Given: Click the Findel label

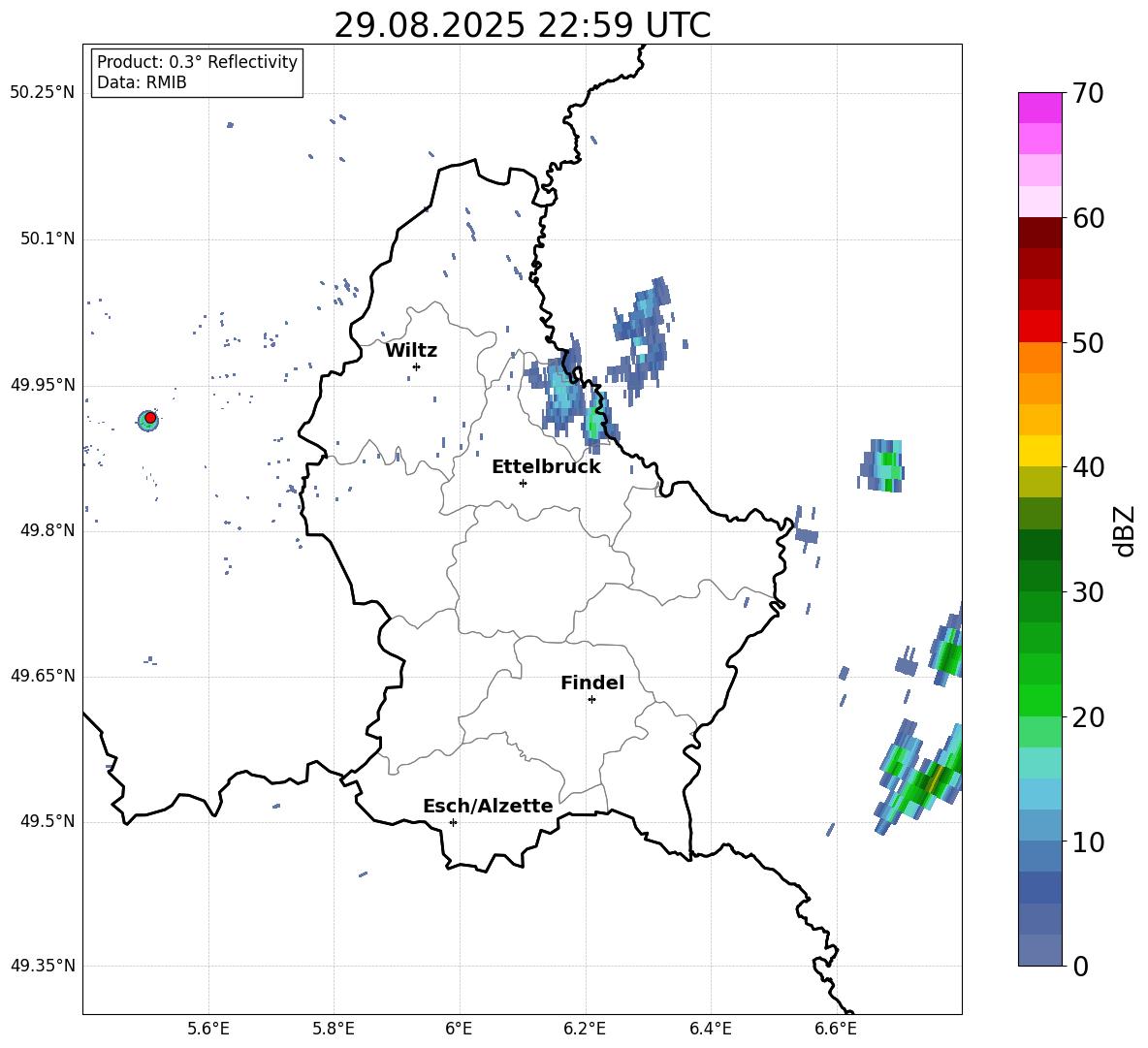Looking at the screenshot, I should pyautogui.click(x=592, y=683).
